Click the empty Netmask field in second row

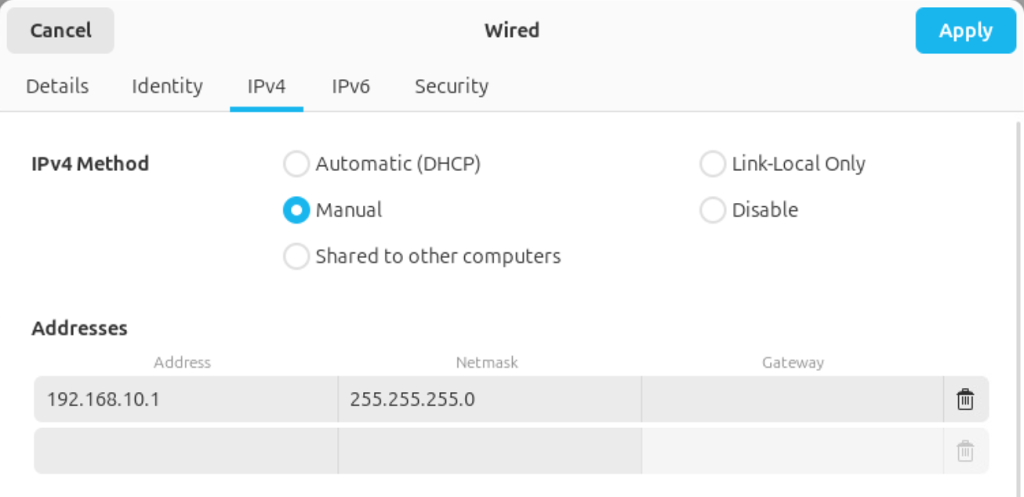pos(490,451)
